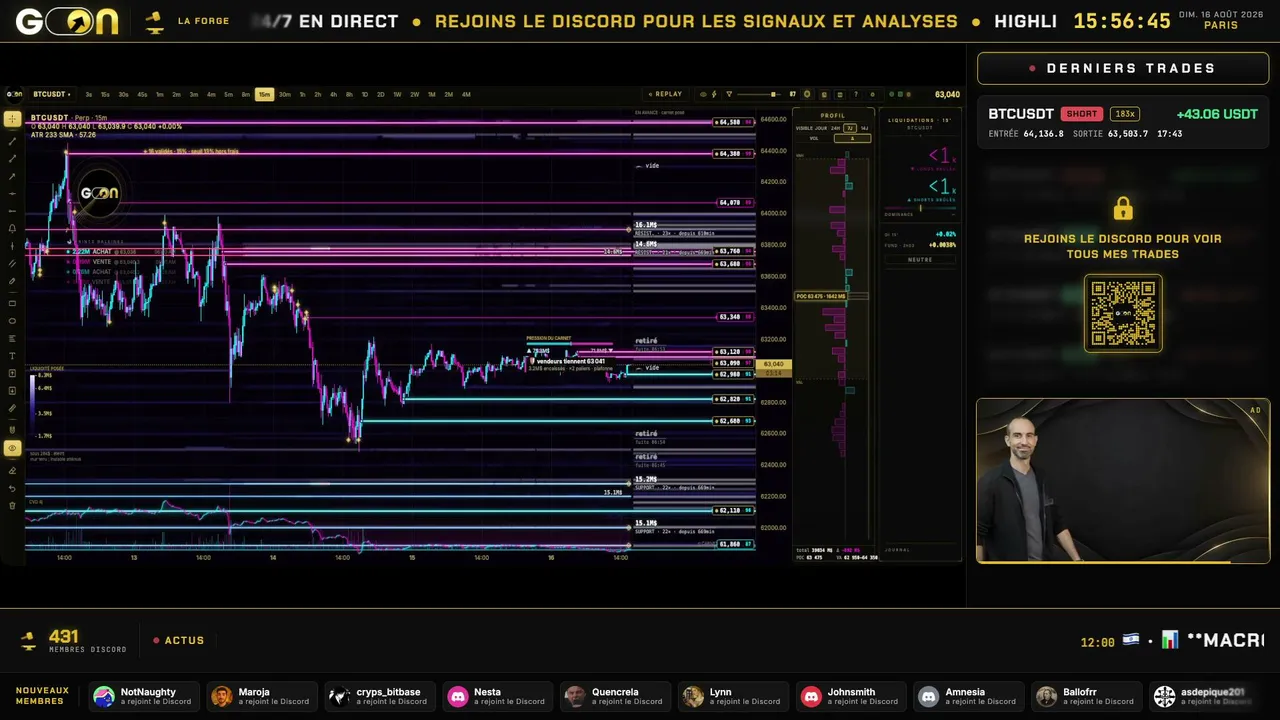
Task: Click the GOON logo beside BTCUSDT
Action: (14, 94)
